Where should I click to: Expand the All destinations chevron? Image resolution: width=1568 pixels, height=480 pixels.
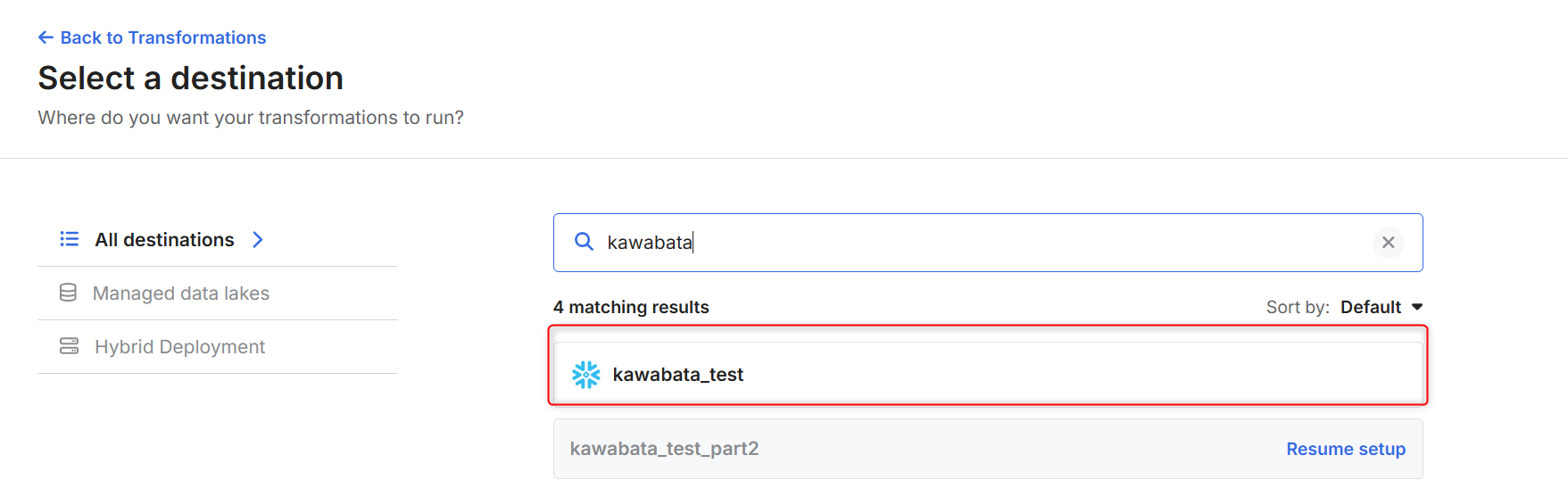[x=258, y=240]
